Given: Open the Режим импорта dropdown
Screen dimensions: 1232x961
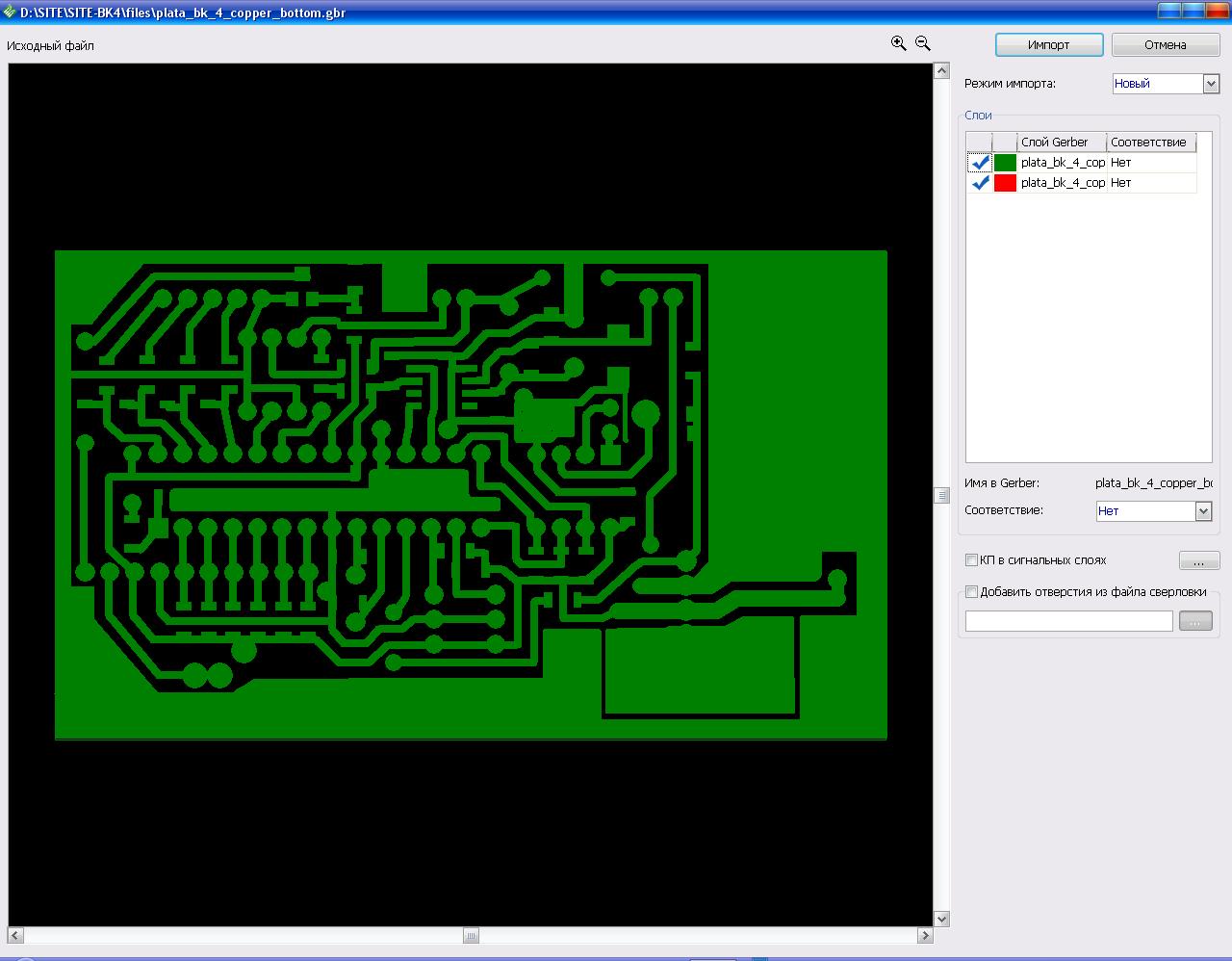Looking at the screenshot, I should click(x=1211, y=84).
